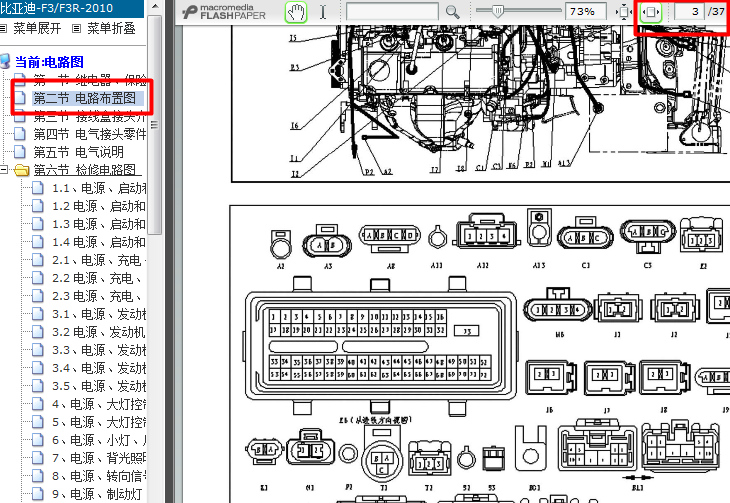Click the document icon beside 9、电源、制动灯
The image size is (730, 503).
coord(38,494)
